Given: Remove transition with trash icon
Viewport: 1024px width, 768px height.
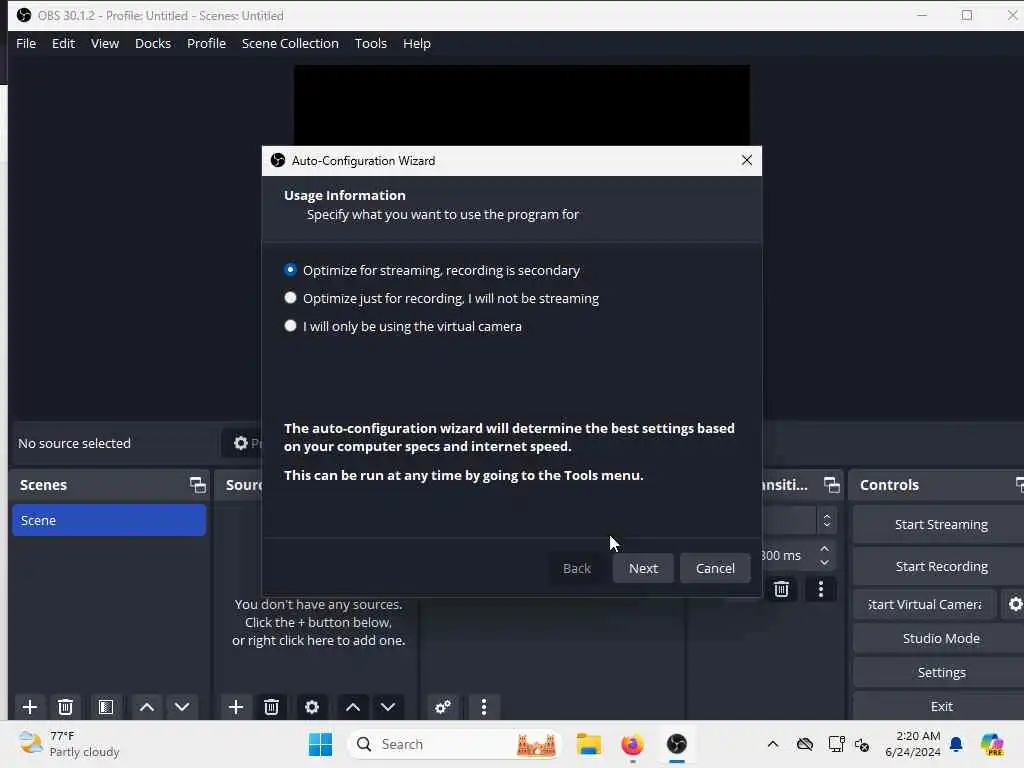Looking at the screenshot, I should click(x=781, y=589).
